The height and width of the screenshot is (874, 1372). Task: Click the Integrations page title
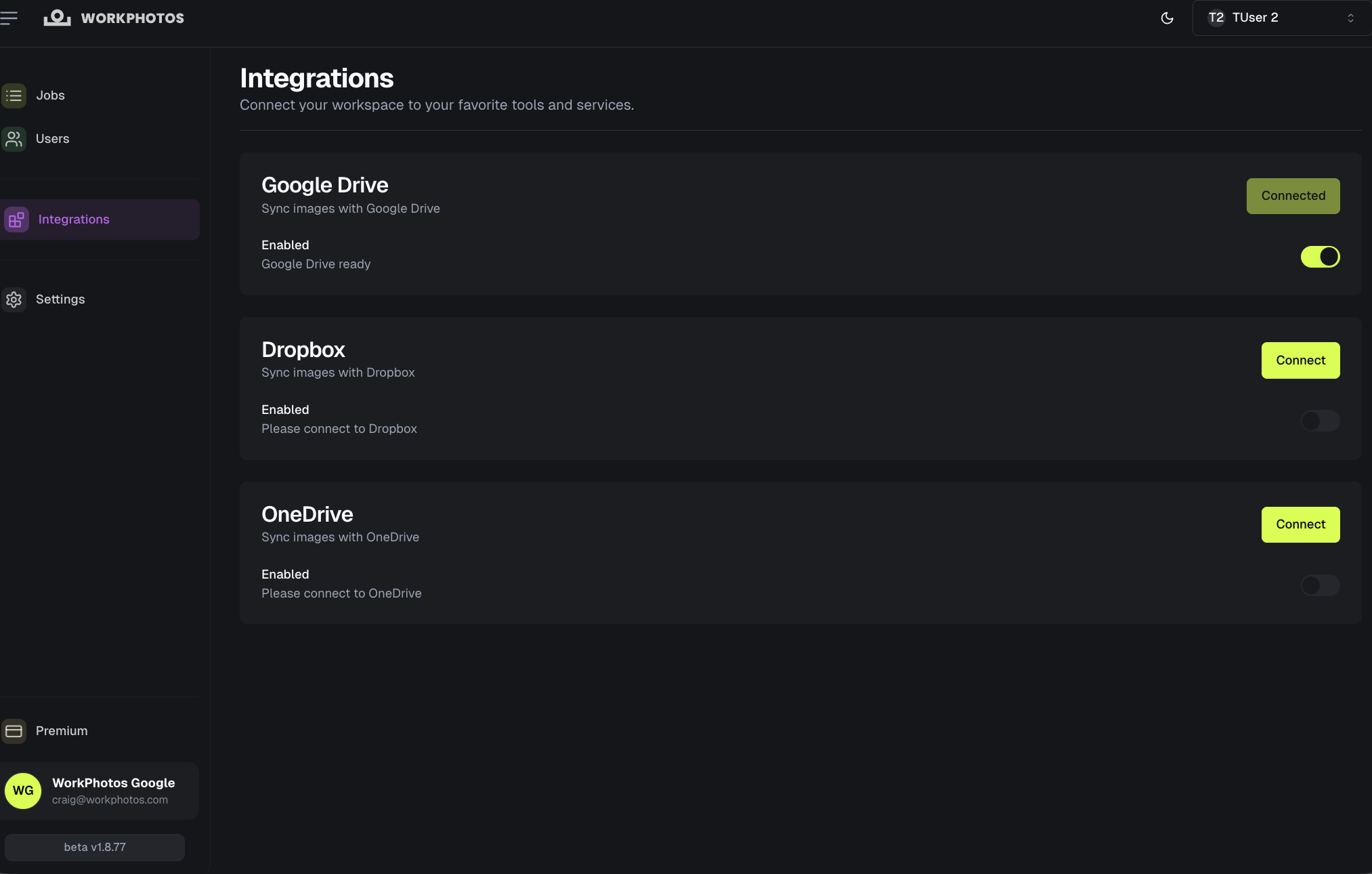[316, 79]
